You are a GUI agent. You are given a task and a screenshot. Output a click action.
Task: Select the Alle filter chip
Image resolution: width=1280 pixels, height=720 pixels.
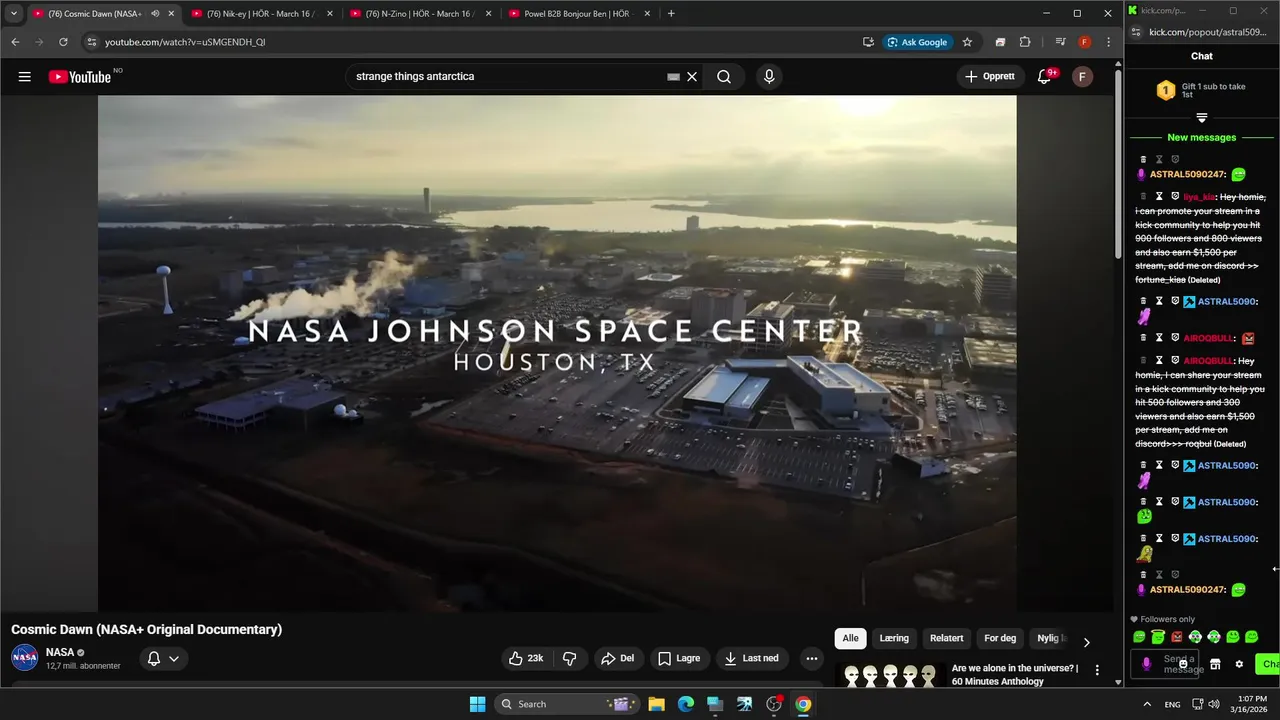850,638
